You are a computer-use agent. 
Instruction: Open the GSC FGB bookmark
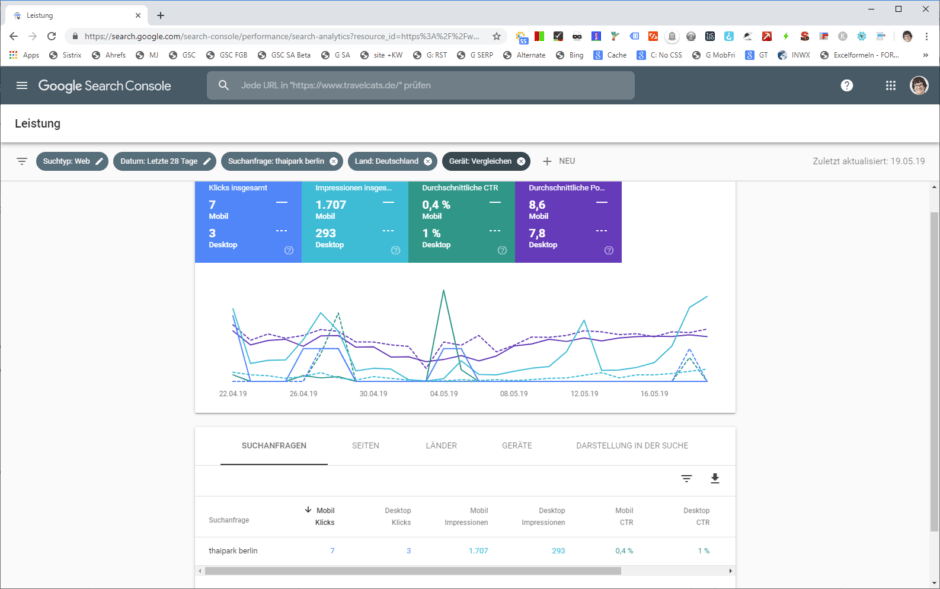[x=227, y=55]
